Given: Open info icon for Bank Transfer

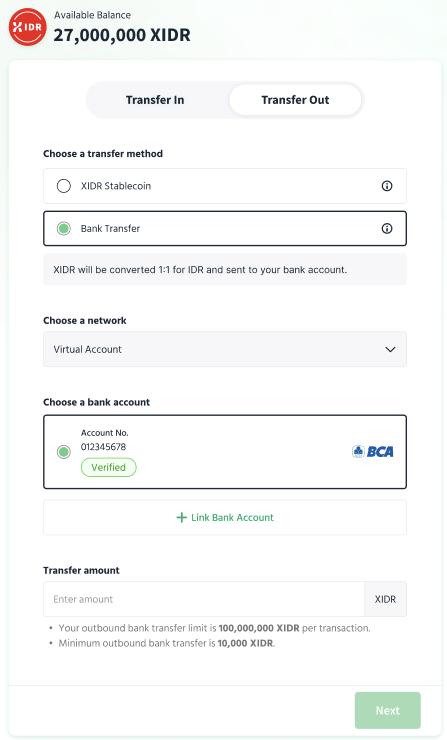Looking at the screenshot, I should (387, 228).
